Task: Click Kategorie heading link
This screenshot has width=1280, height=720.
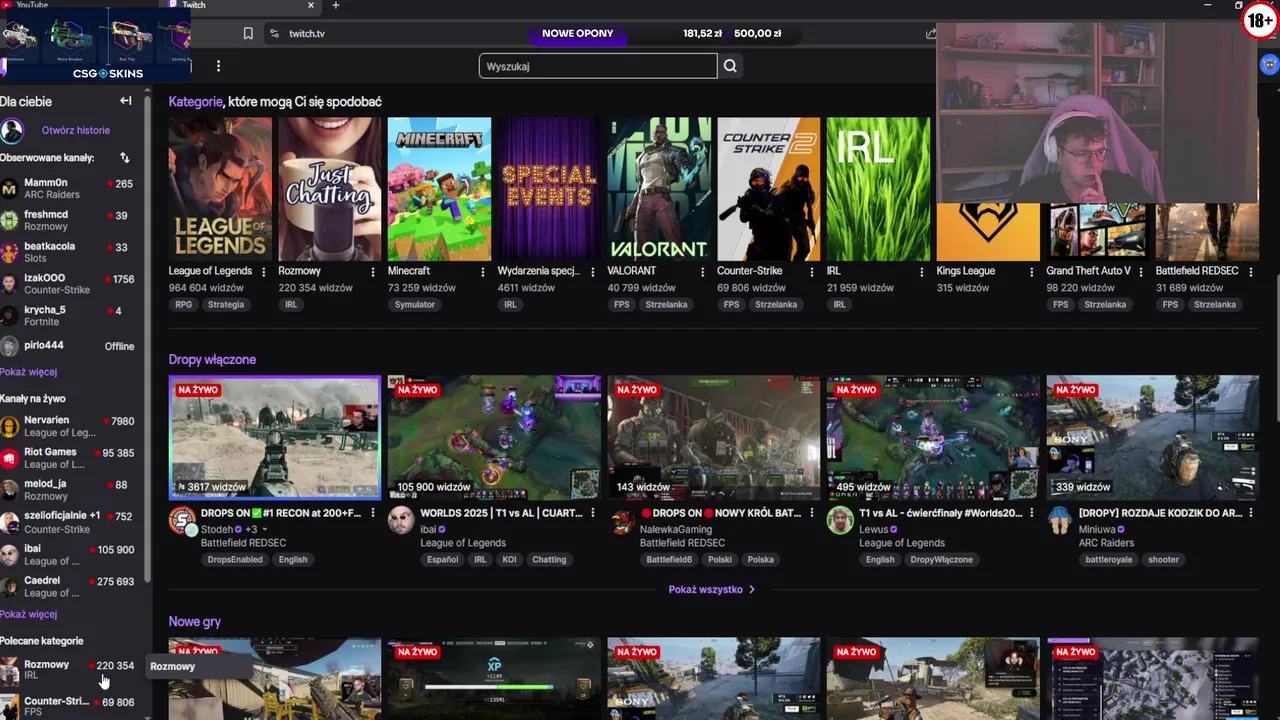Action: point(195,101)
